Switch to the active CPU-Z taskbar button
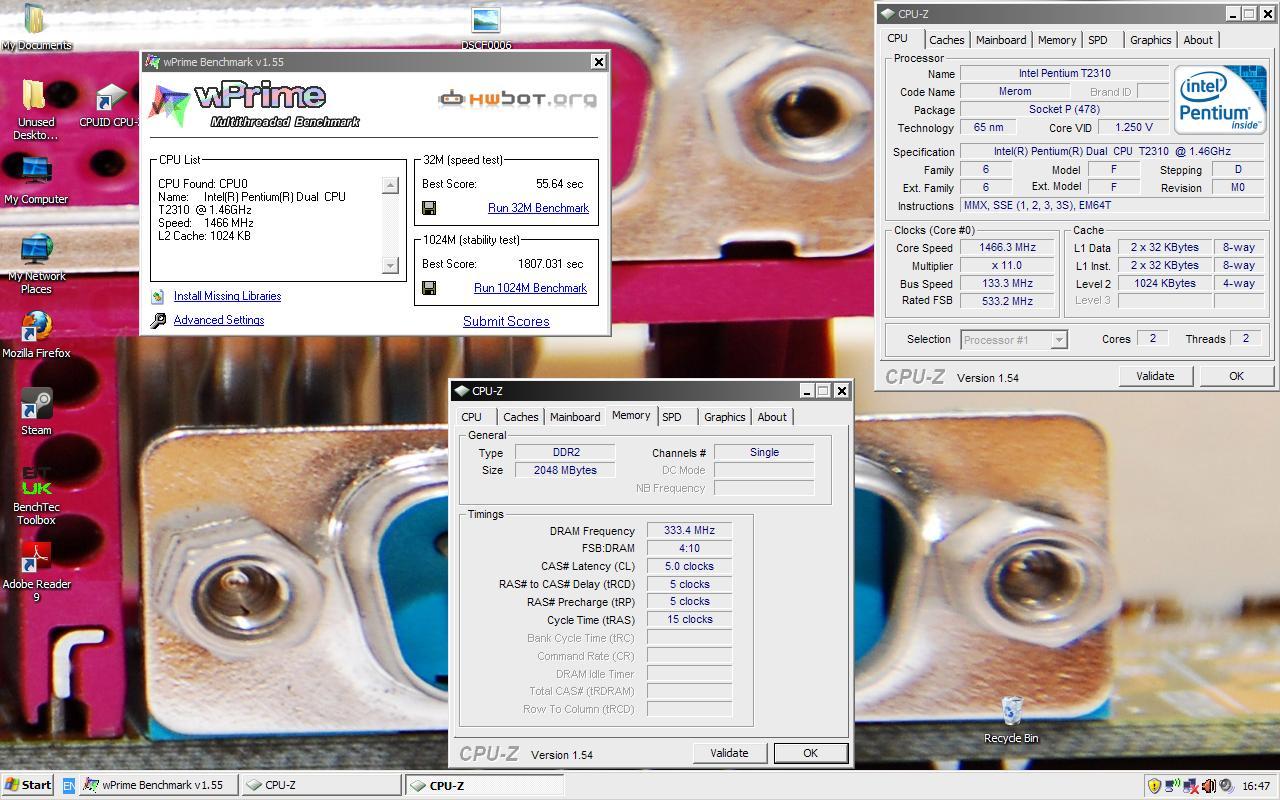The image size is (1280, 800). pyautogui.click(x=483, y=785)
